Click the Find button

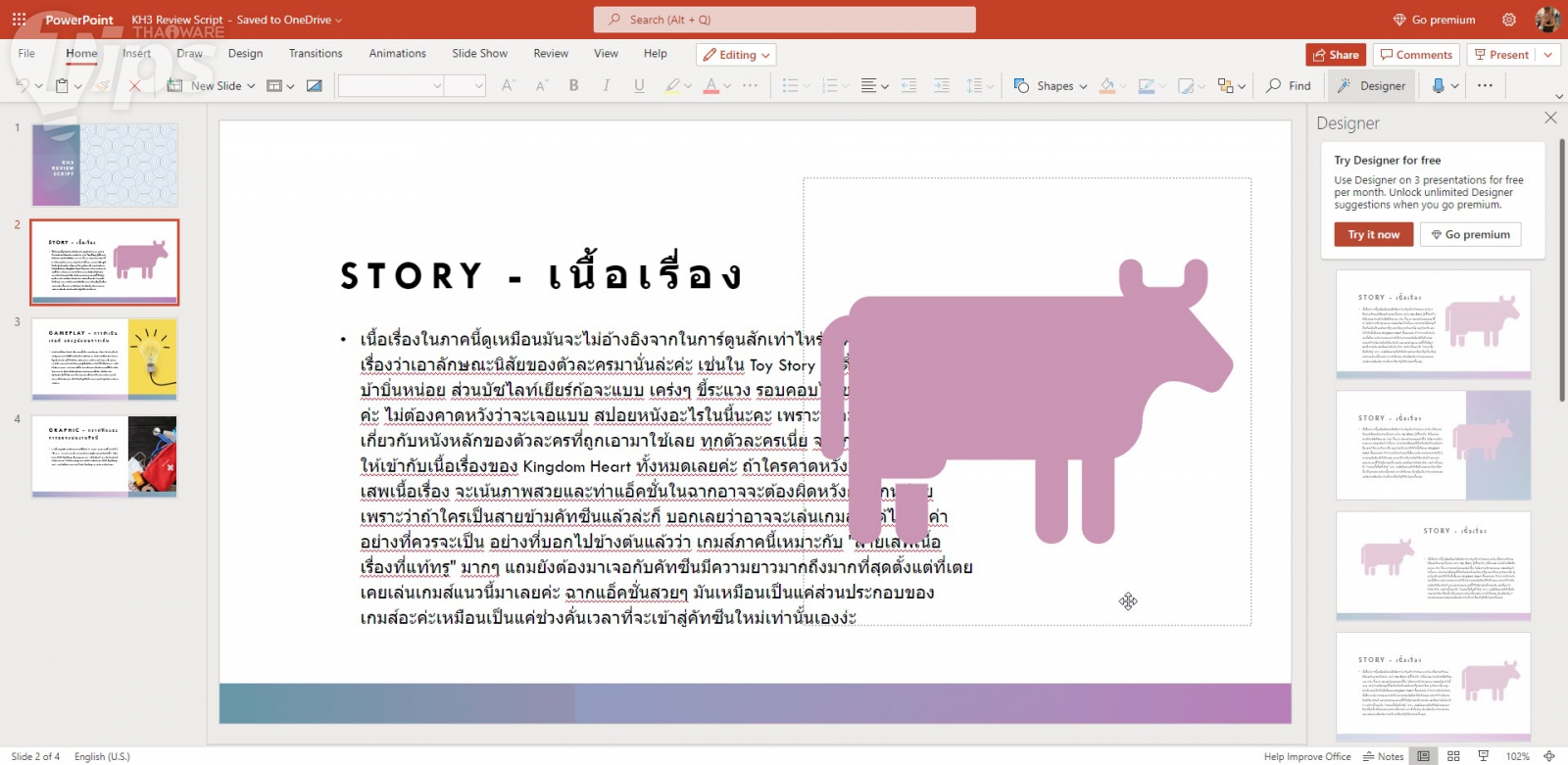pyautogui.click(x=1289, y=86)
